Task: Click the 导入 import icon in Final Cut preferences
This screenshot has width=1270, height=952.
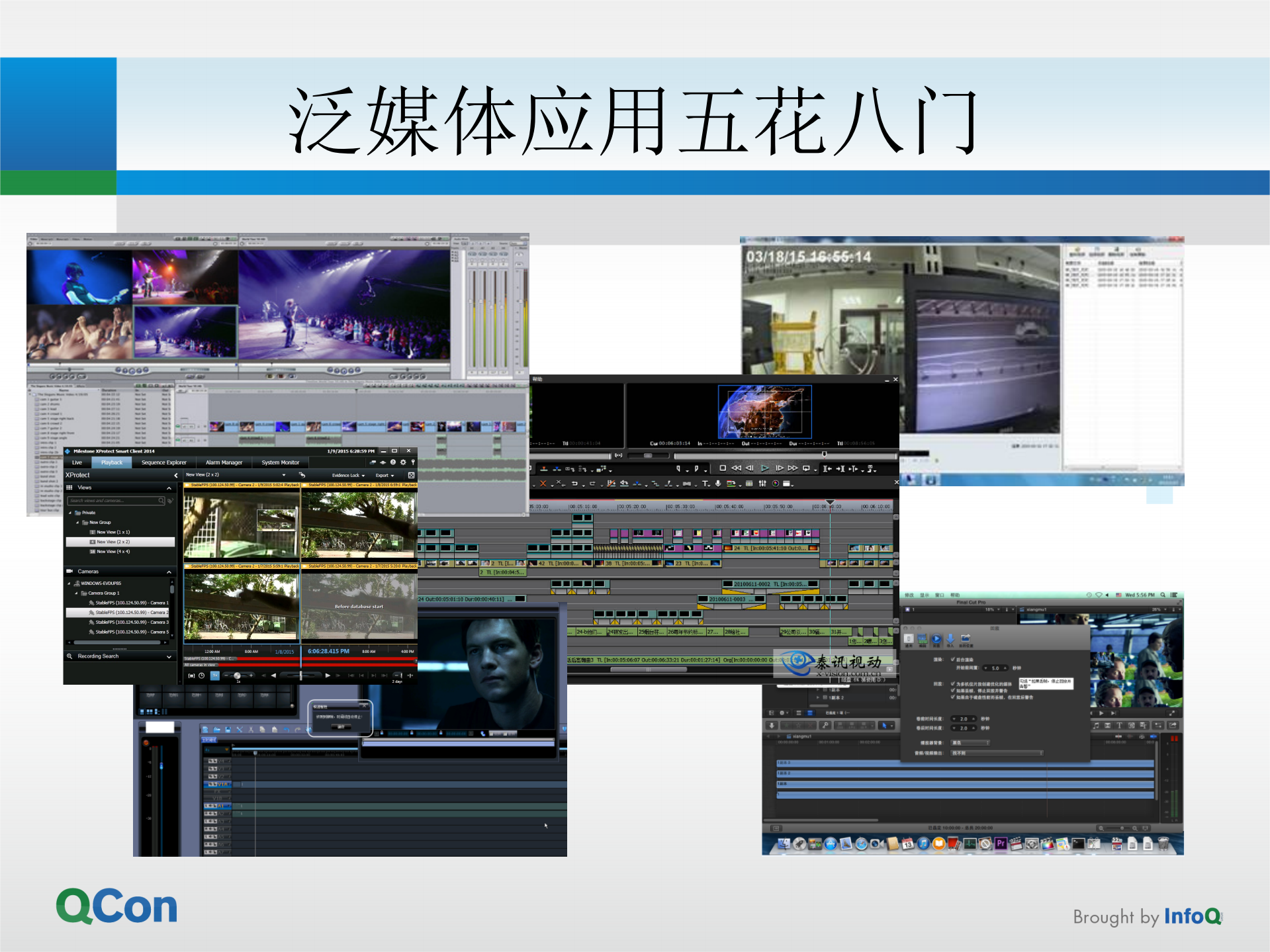Action: (950, 639)
